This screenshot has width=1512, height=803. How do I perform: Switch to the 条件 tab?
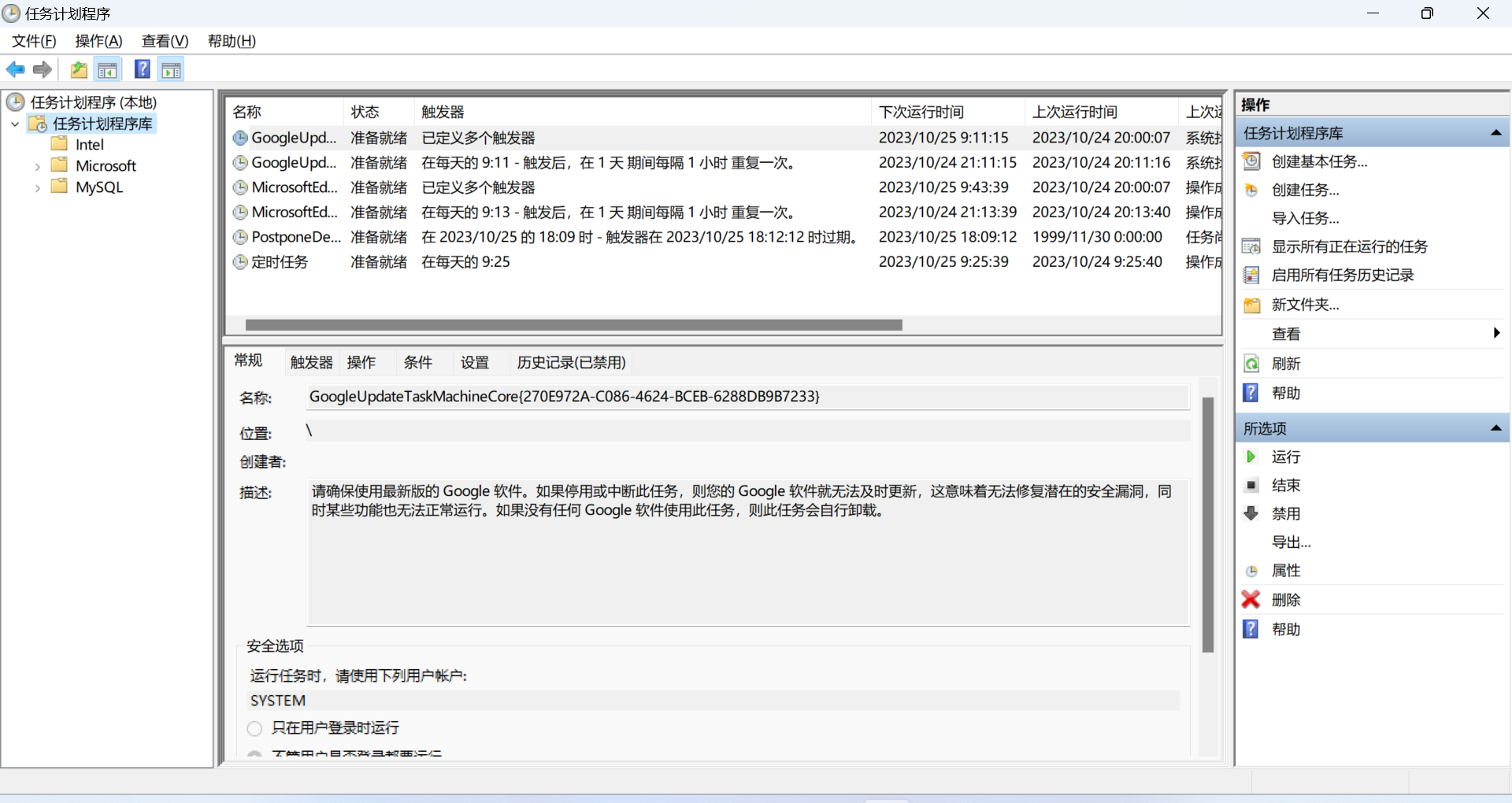[418, 362]
